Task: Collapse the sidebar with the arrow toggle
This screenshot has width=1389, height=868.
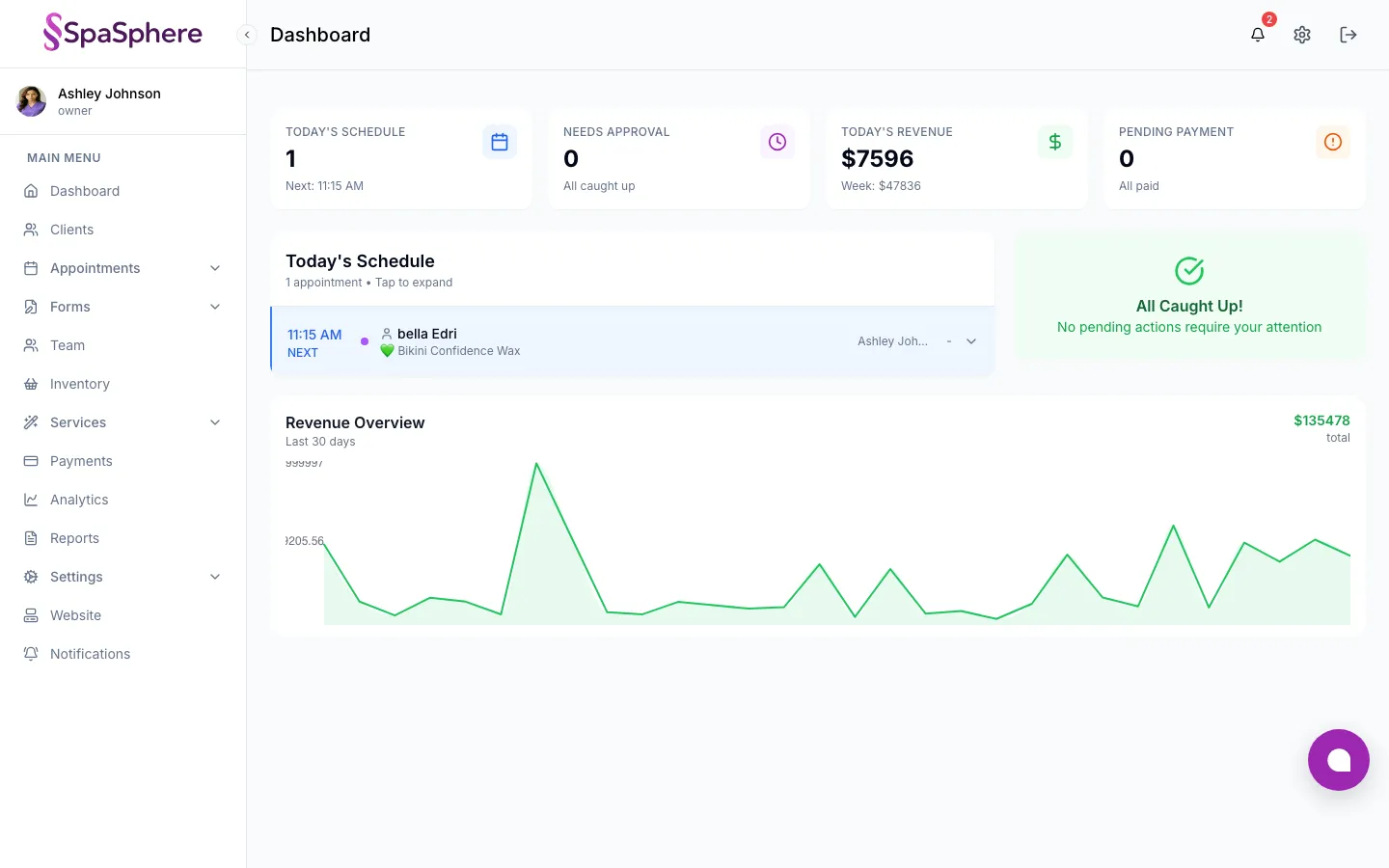Action: [x=247, y=35]
